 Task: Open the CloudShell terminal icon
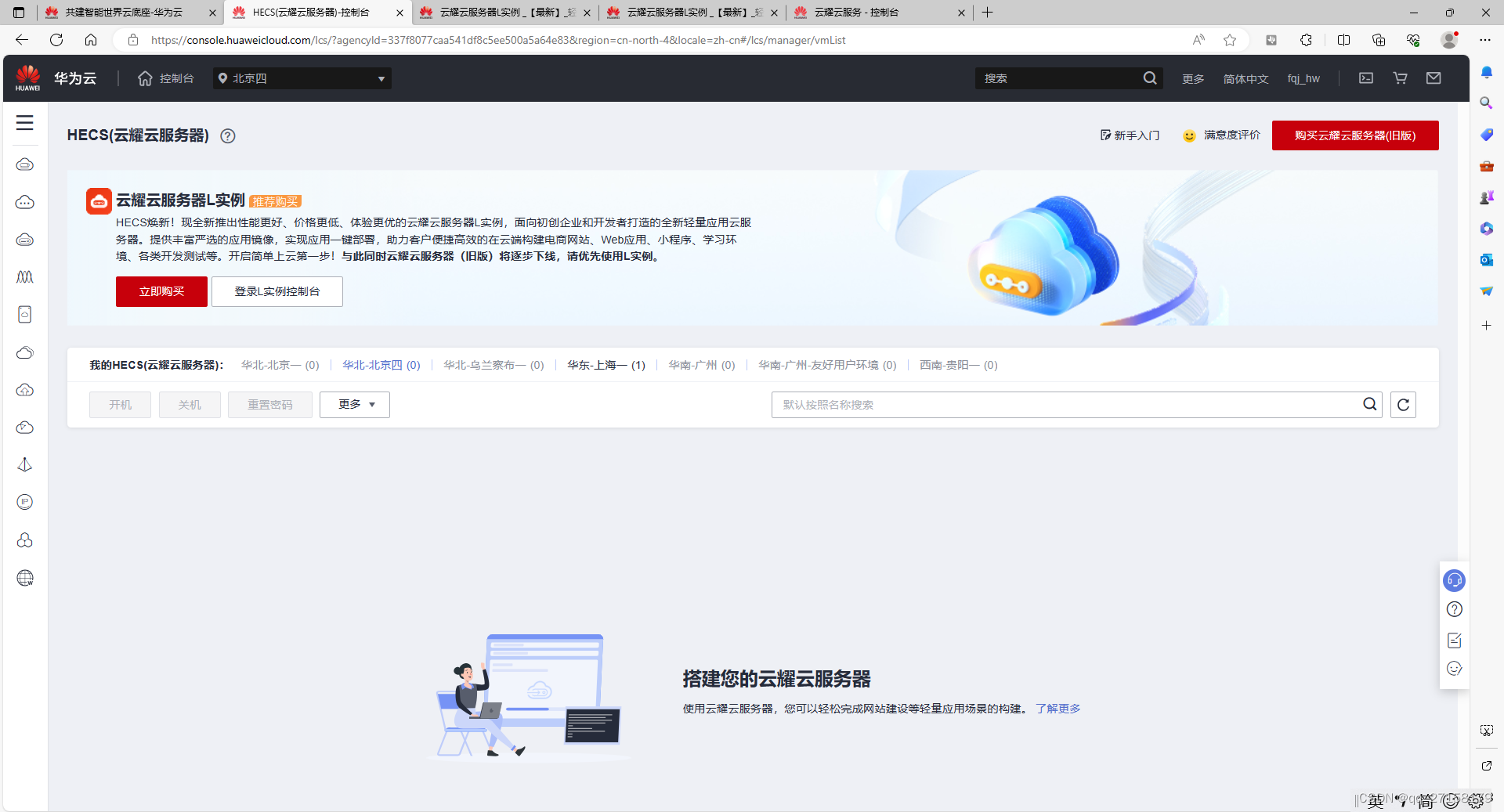(x=1366, y=78)
